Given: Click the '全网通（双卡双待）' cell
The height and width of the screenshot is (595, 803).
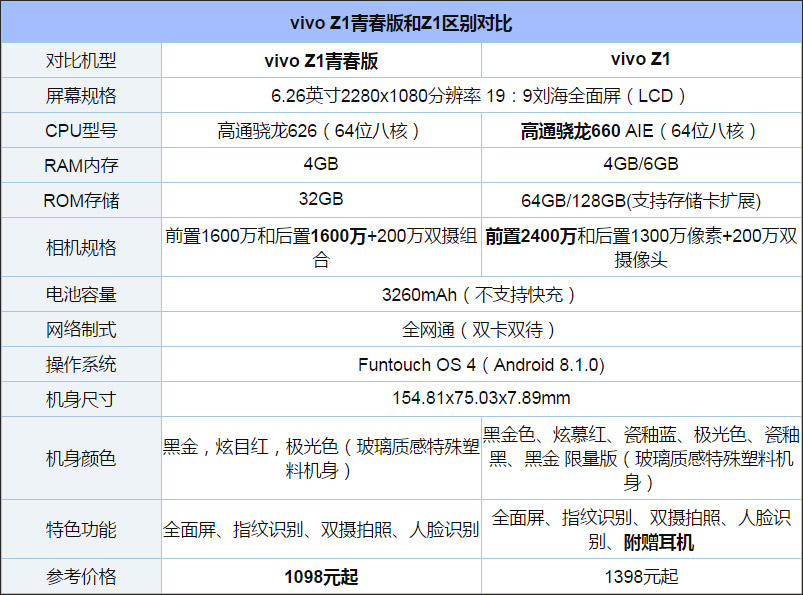Looking at the screenshot, I should (x=480, y=330).
